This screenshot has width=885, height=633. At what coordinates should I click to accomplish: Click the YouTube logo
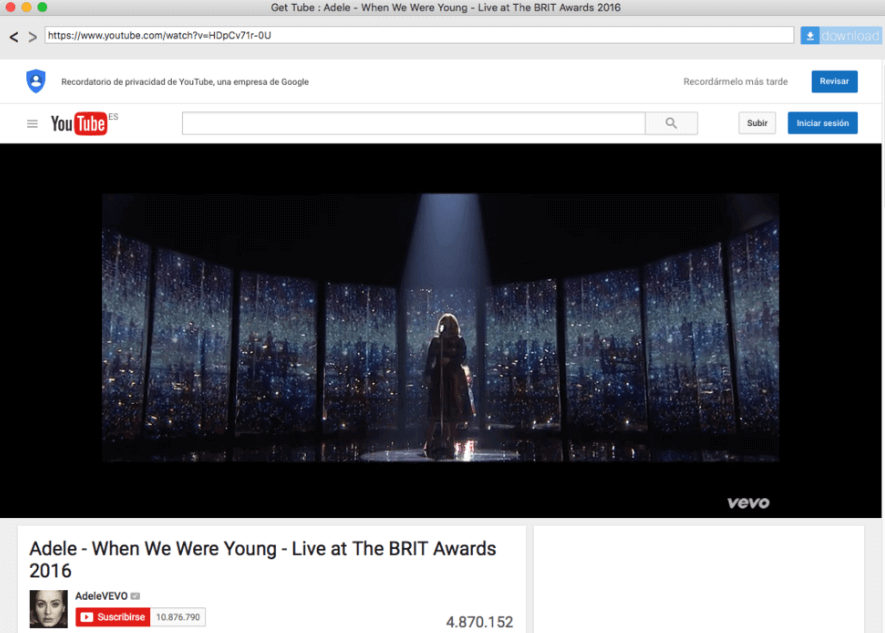[79, 124]
